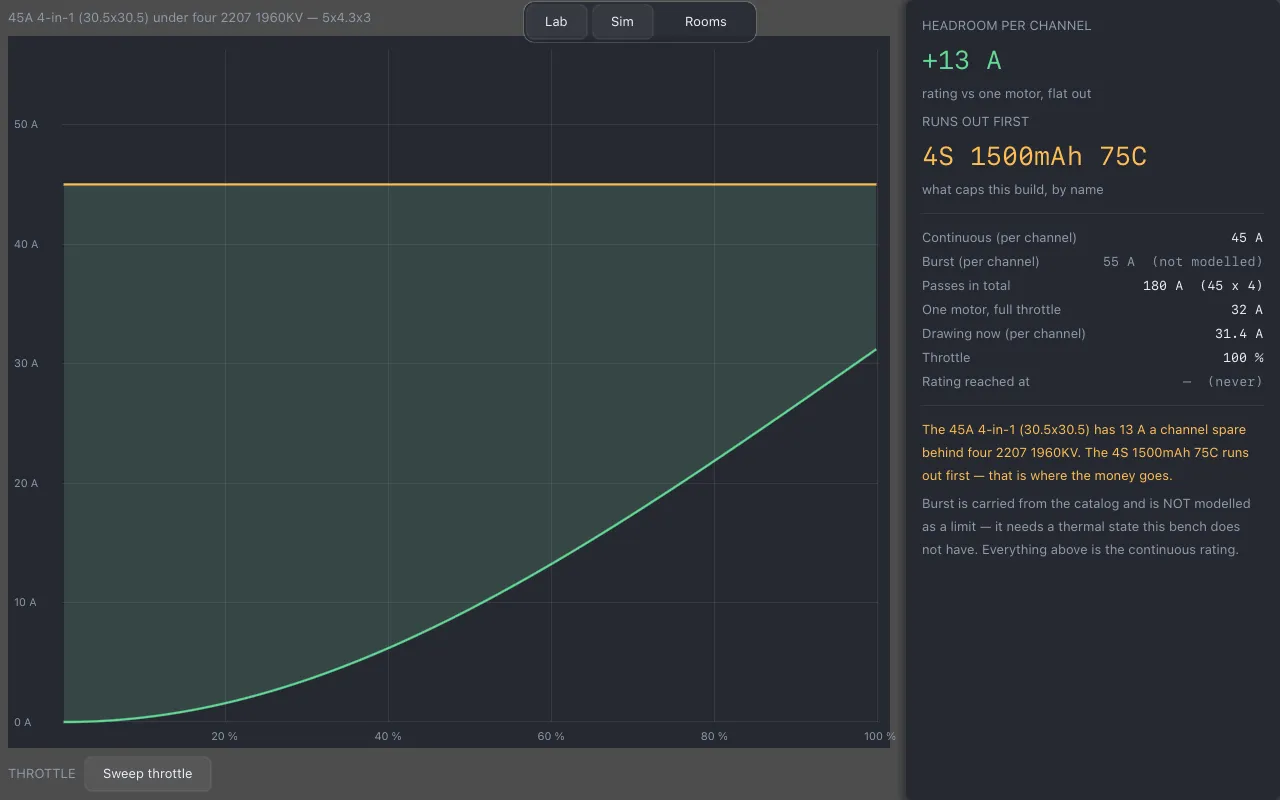Click the Rating reached at label
This screenshot has width=1280, height=800.
click(976, 382)
